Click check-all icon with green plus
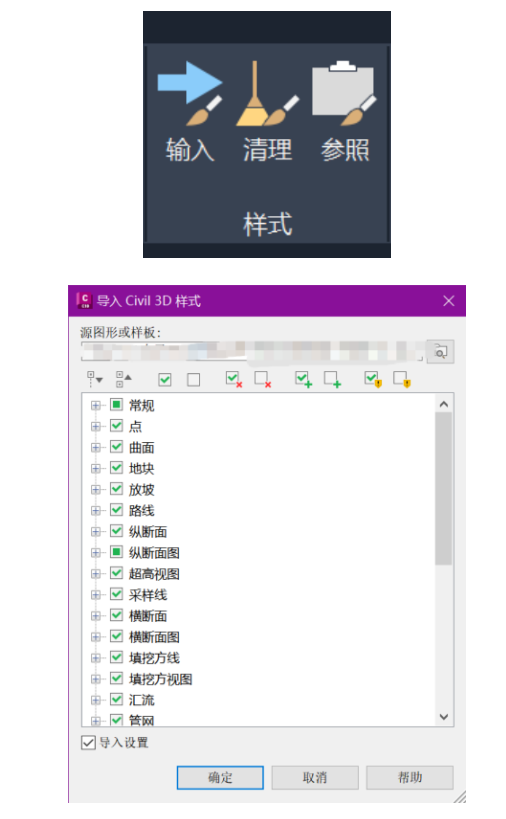This screenshot has height=819, width=506. [303, 379]
